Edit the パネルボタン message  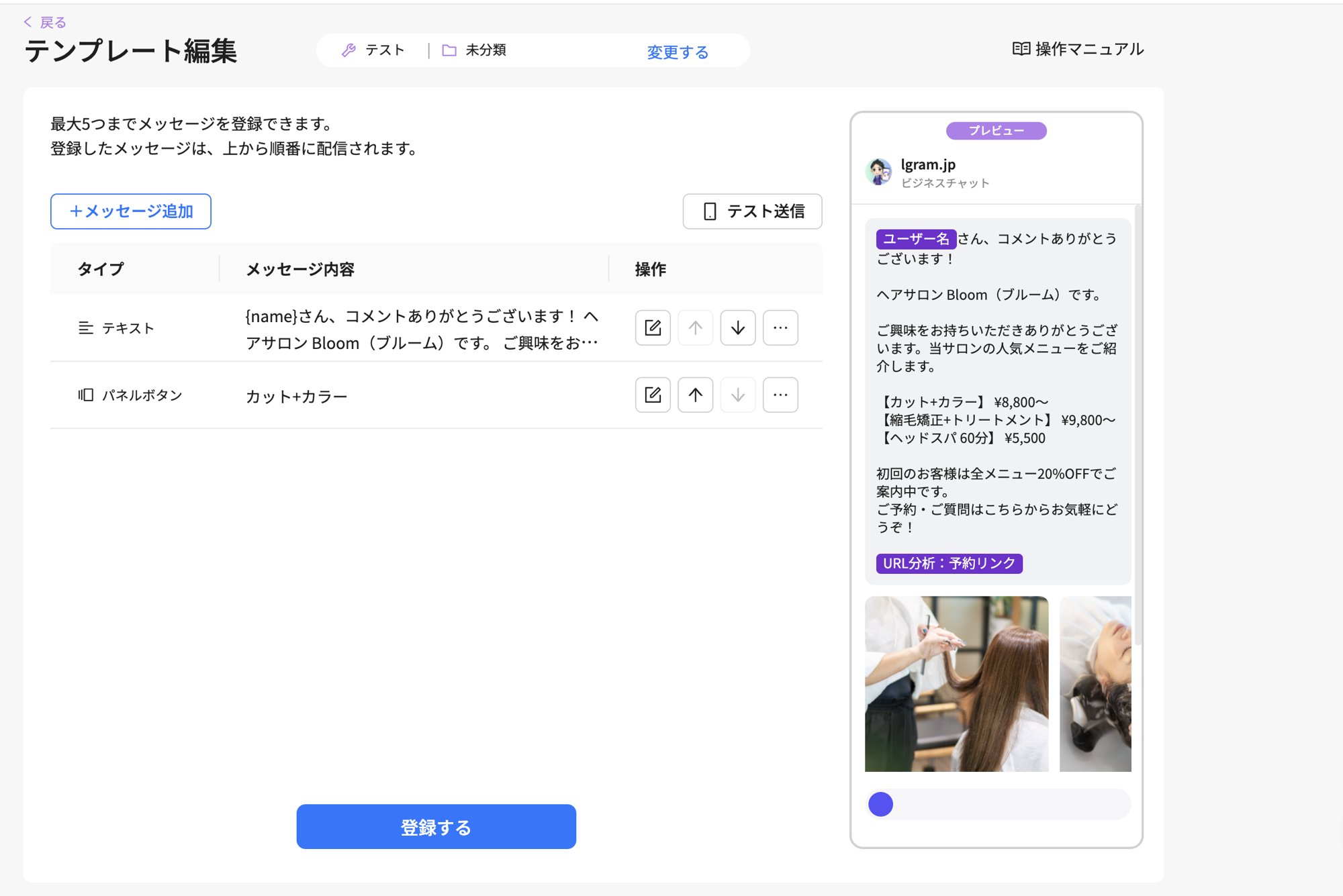tap(652, 395)
